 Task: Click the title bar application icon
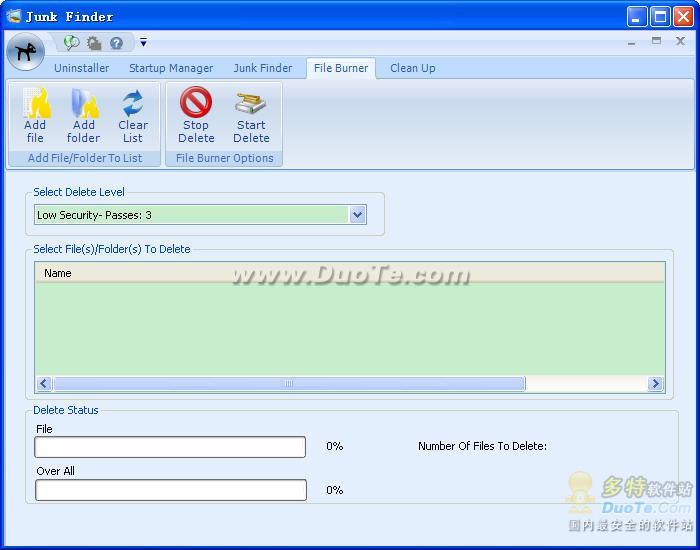click(14, 17)
